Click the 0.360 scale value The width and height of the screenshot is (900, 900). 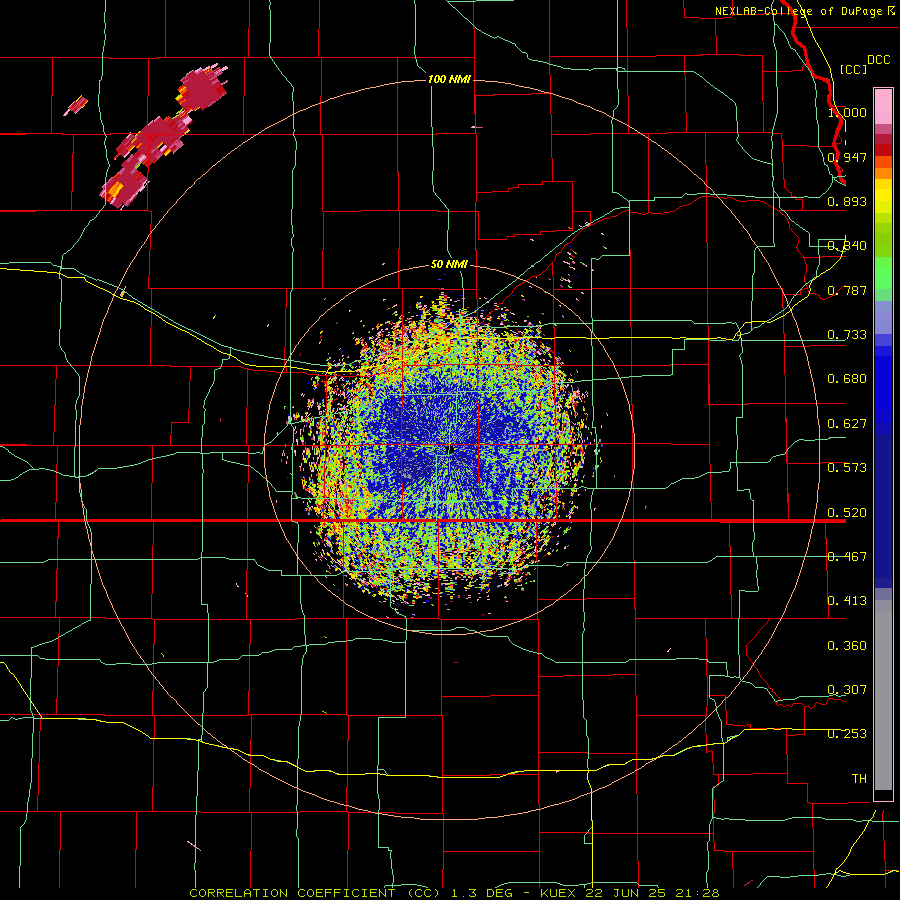click(847, 645)
